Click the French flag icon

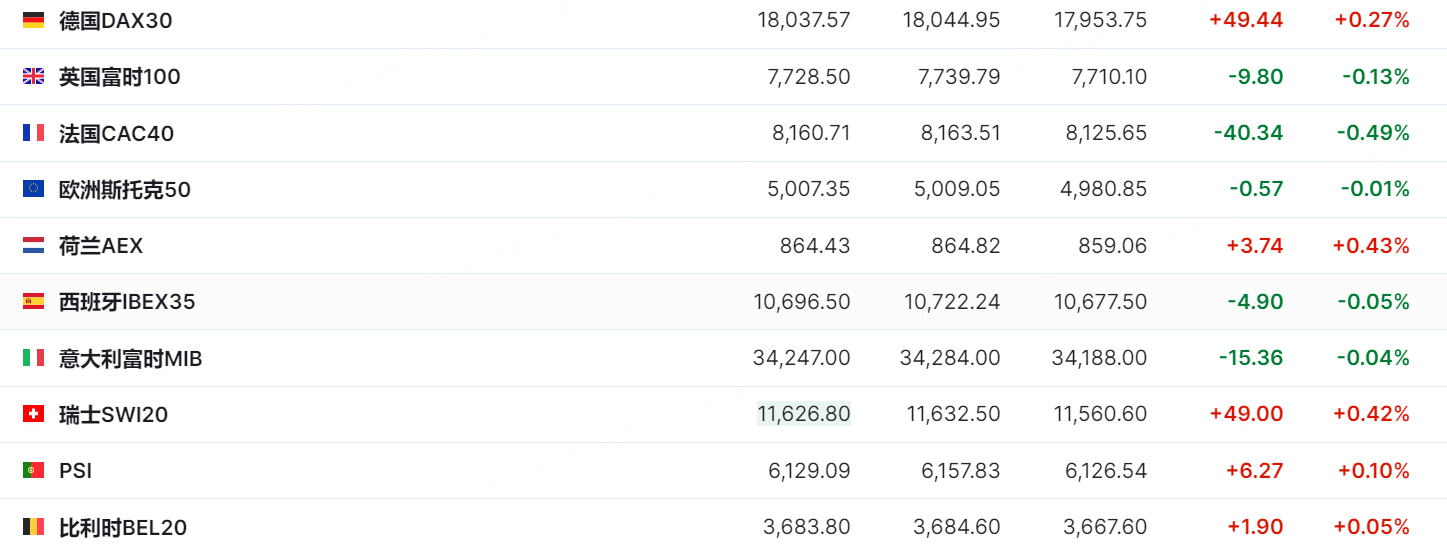click(33, 133)
